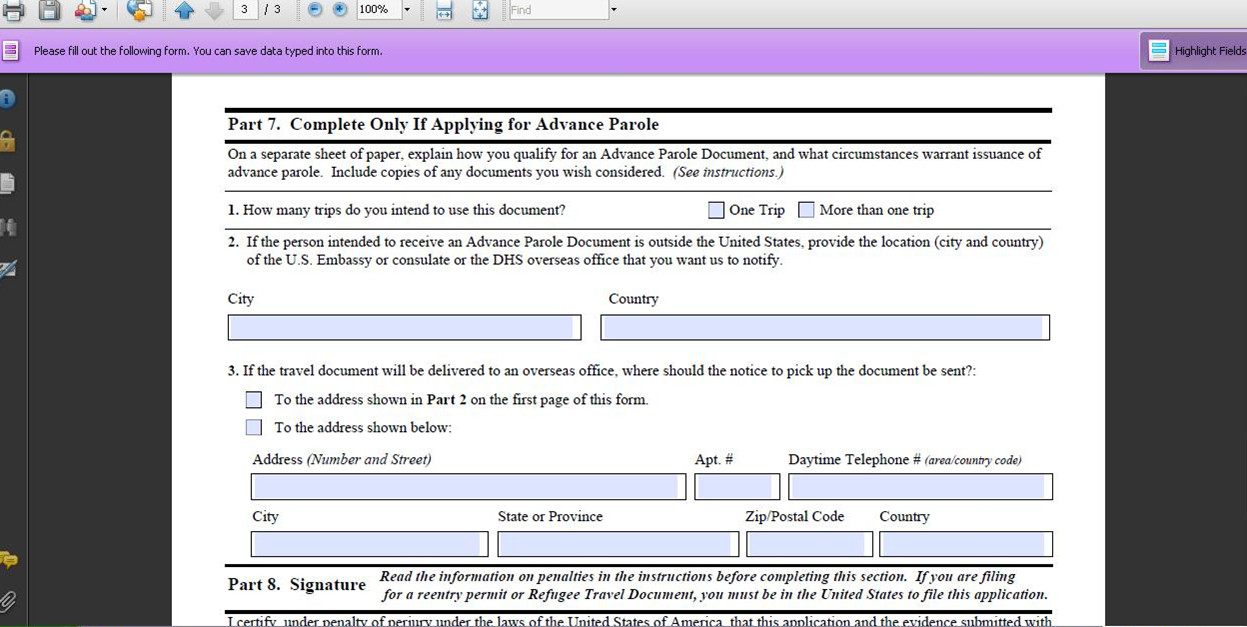Click the Country field beside Zip/Postal Code

coord(966,544)
